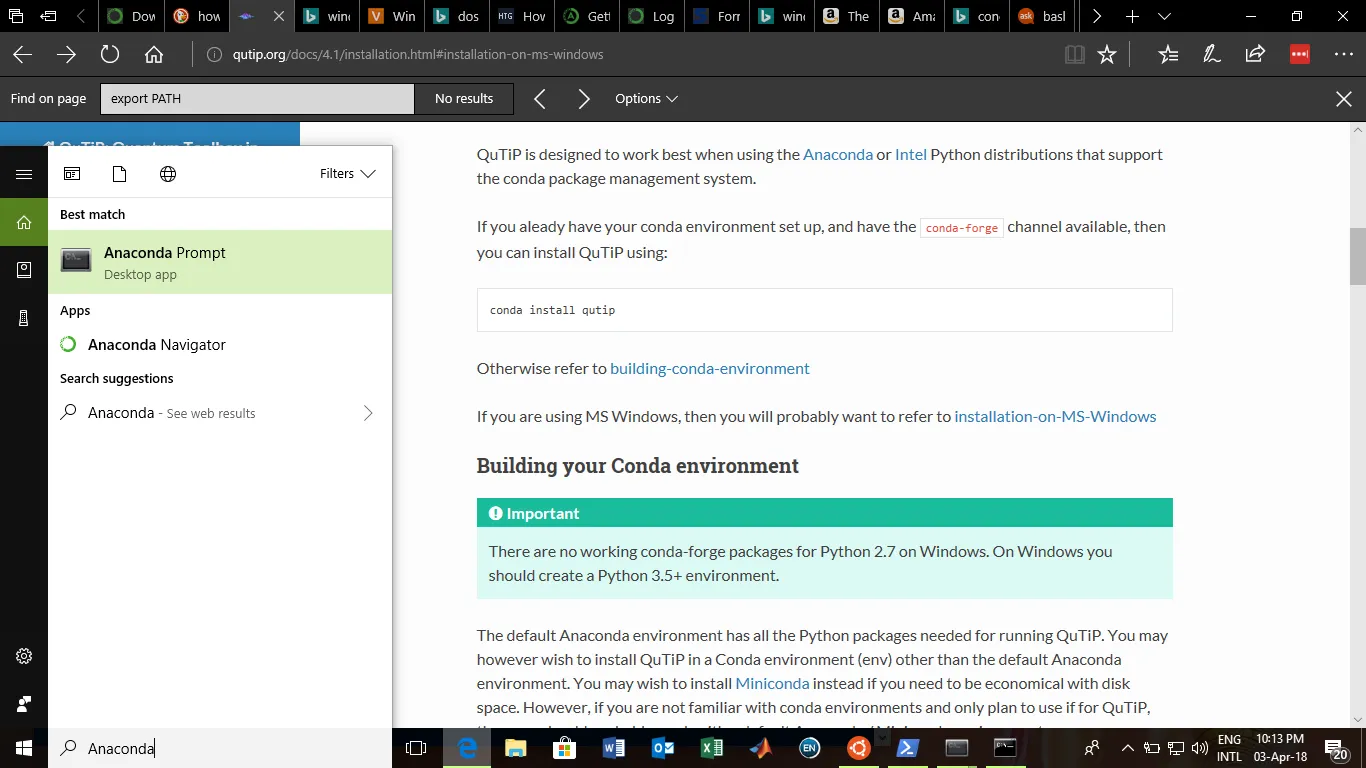Open Ubuntu from the taskbar
The image size is (1366, 768).
(x=858, y=748)
